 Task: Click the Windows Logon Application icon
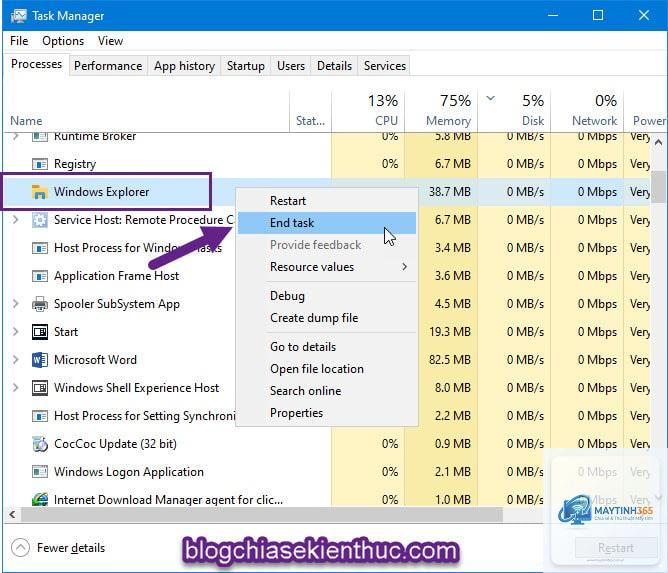(x=40, y=472)
